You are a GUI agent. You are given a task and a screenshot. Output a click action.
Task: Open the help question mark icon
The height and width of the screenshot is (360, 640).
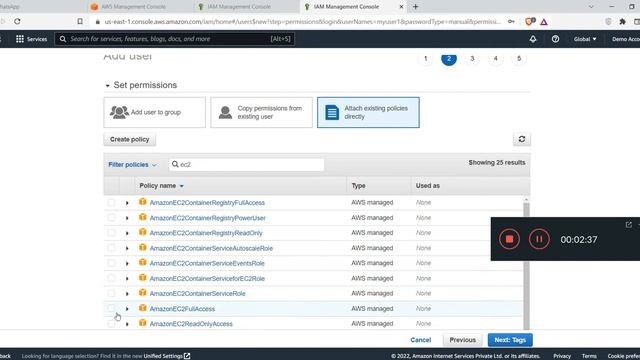(x=555, y=39)
